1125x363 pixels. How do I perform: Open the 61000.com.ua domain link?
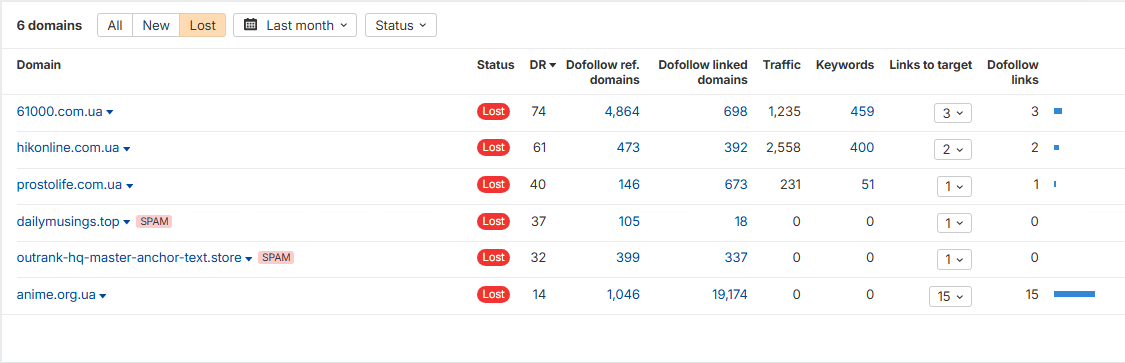pos(60,112)
